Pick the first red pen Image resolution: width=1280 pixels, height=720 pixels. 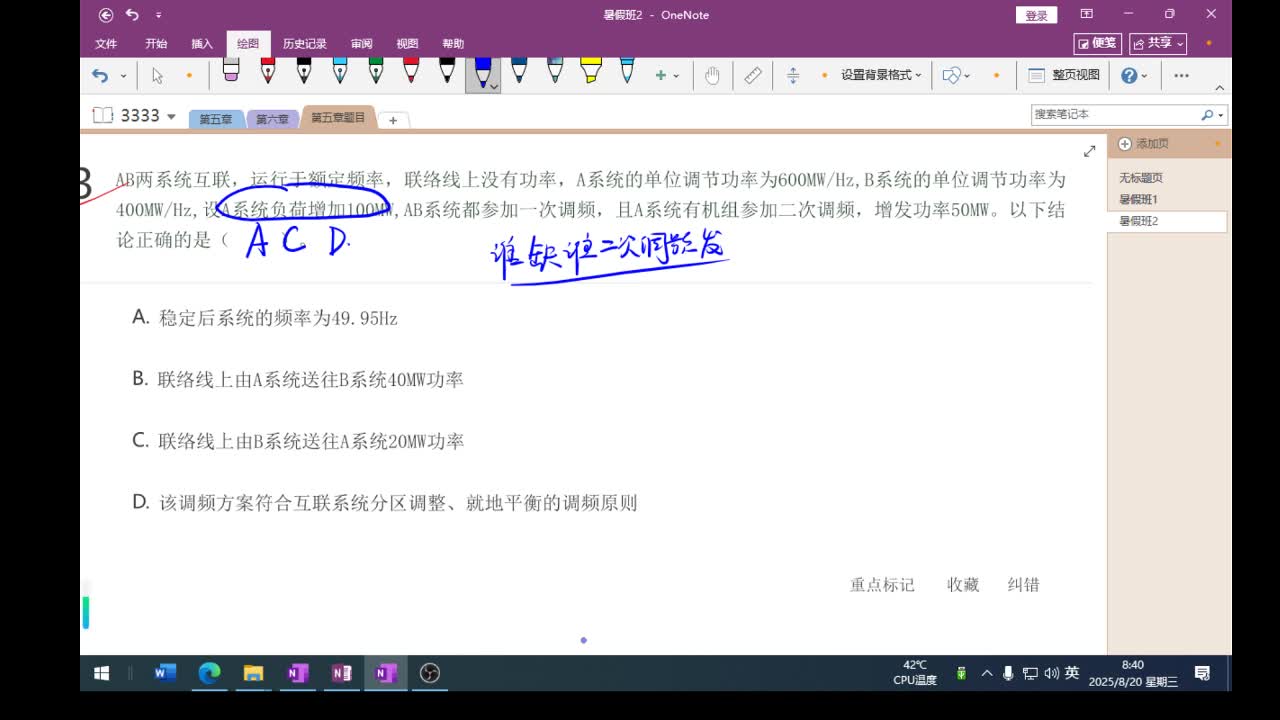268,72
